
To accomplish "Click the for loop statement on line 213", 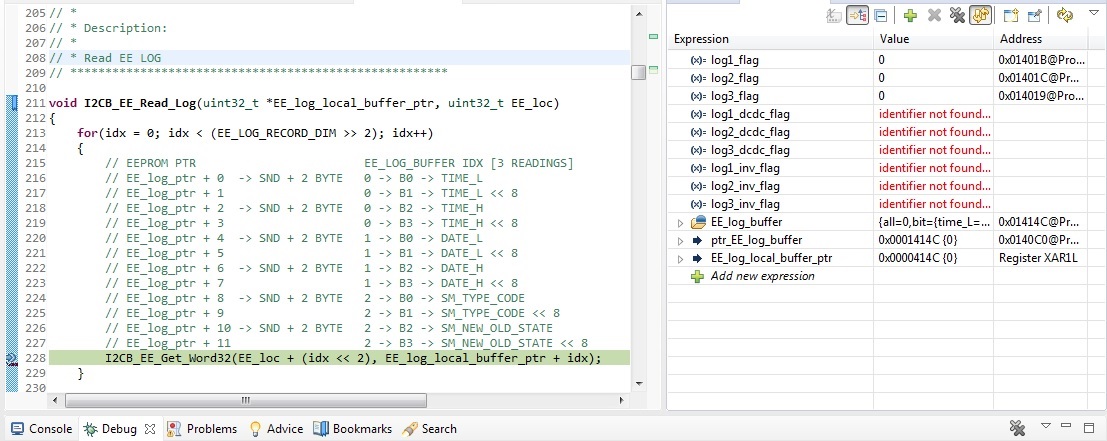I will click(255, 133).
